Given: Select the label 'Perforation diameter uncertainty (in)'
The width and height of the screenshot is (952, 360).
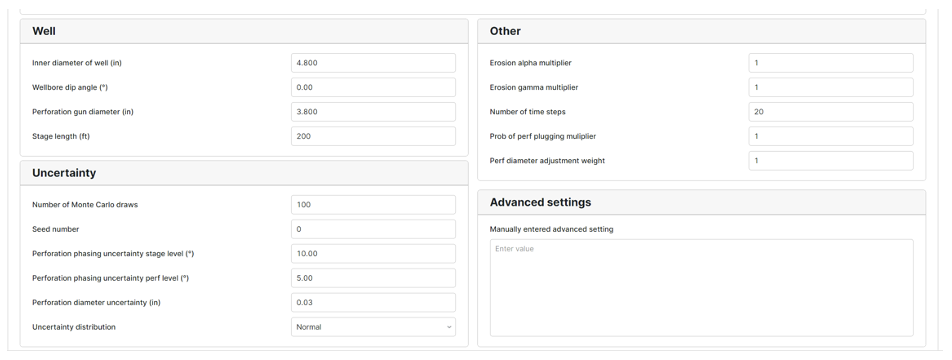Looking at the screenshot, I should (96, 302).
